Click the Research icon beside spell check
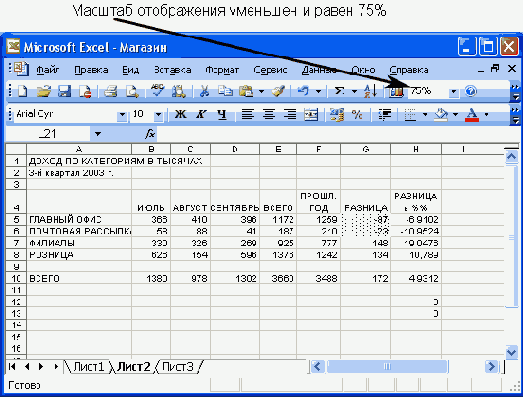The width and height of the screenshot is (523, 397). click(x=179, y=91)
